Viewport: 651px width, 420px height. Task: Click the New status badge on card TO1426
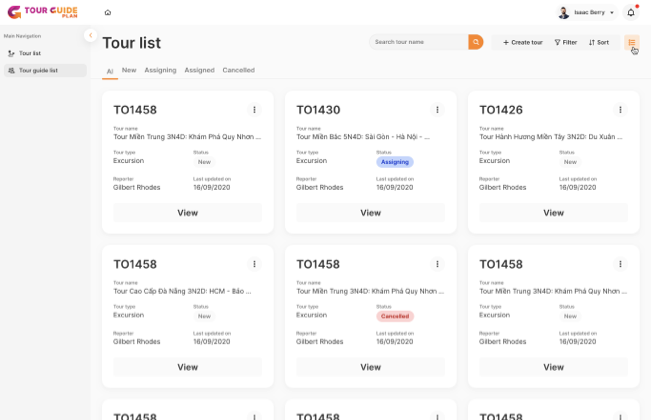[x=570, y=162]
